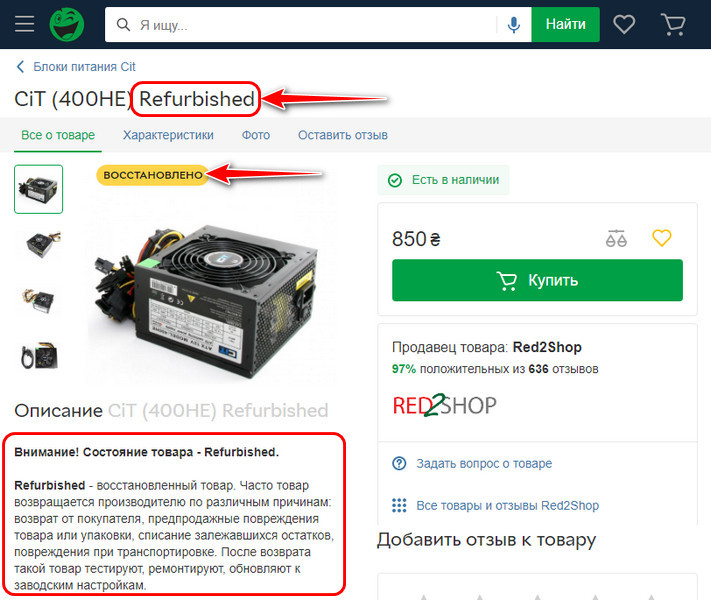Click the main power supply image

[x=206, y=301]
